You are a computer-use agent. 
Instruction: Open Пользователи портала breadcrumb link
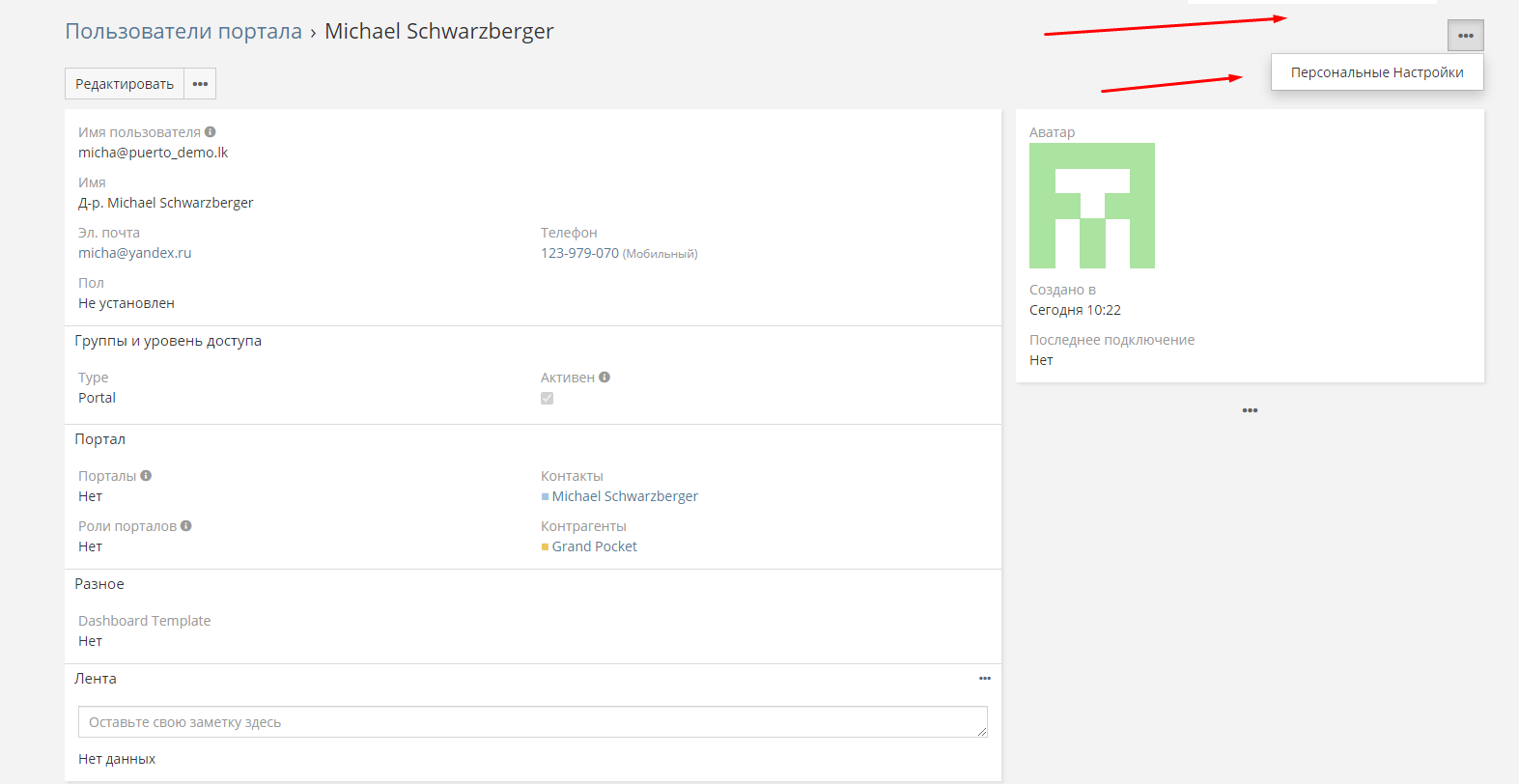[183, 31]
